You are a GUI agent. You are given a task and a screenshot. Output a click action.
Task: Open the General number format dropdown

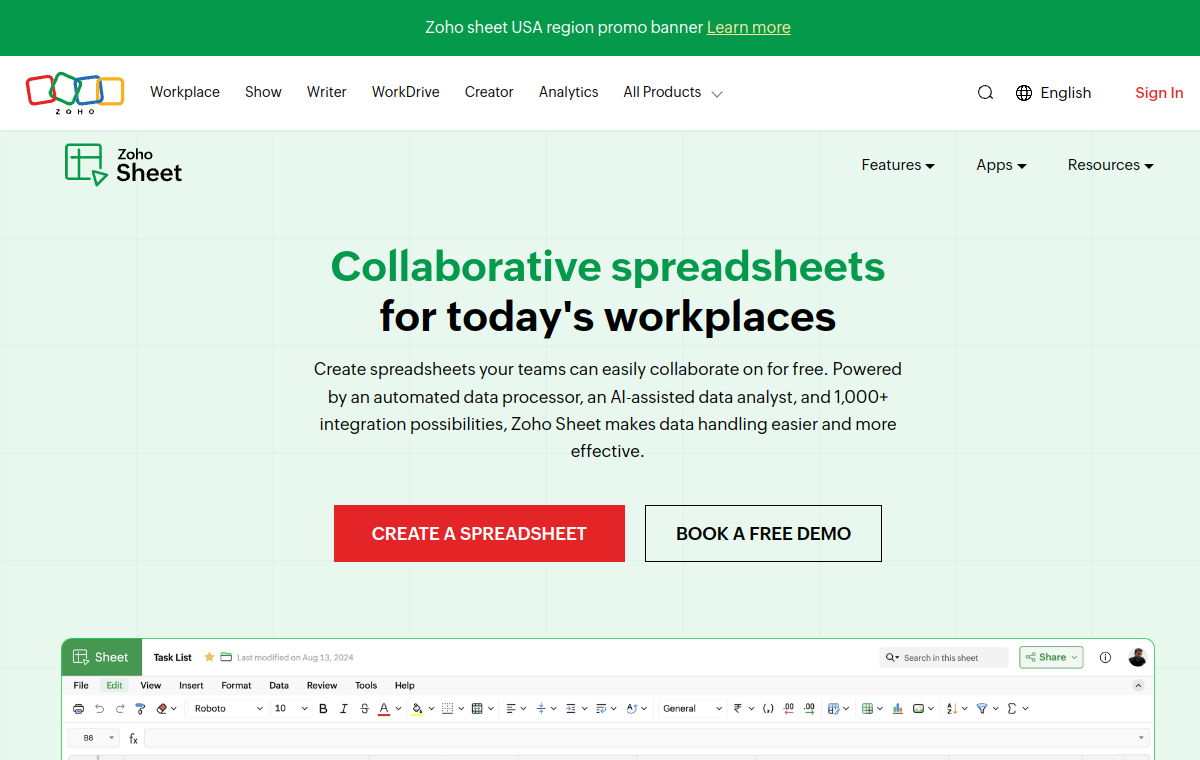click(x=692, y=709)
